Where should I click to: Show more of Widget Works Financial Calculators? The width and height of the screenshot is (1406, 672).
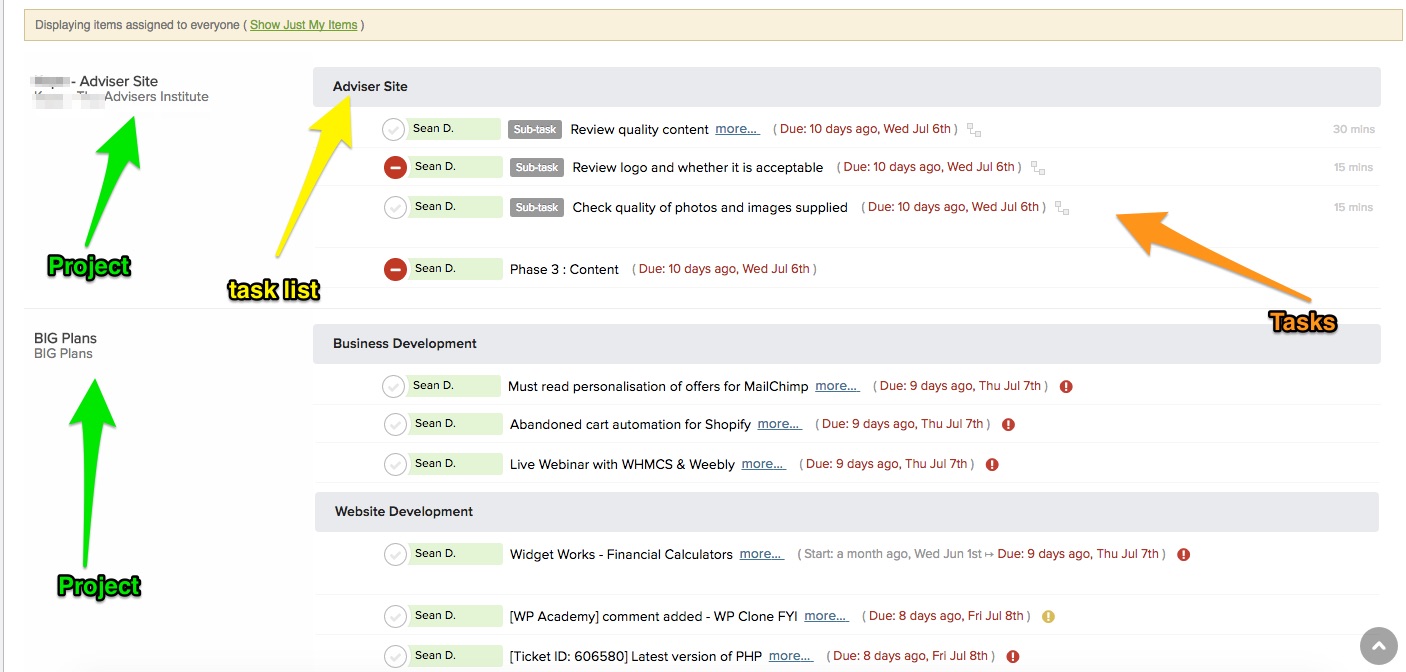[x=761, y=554]
